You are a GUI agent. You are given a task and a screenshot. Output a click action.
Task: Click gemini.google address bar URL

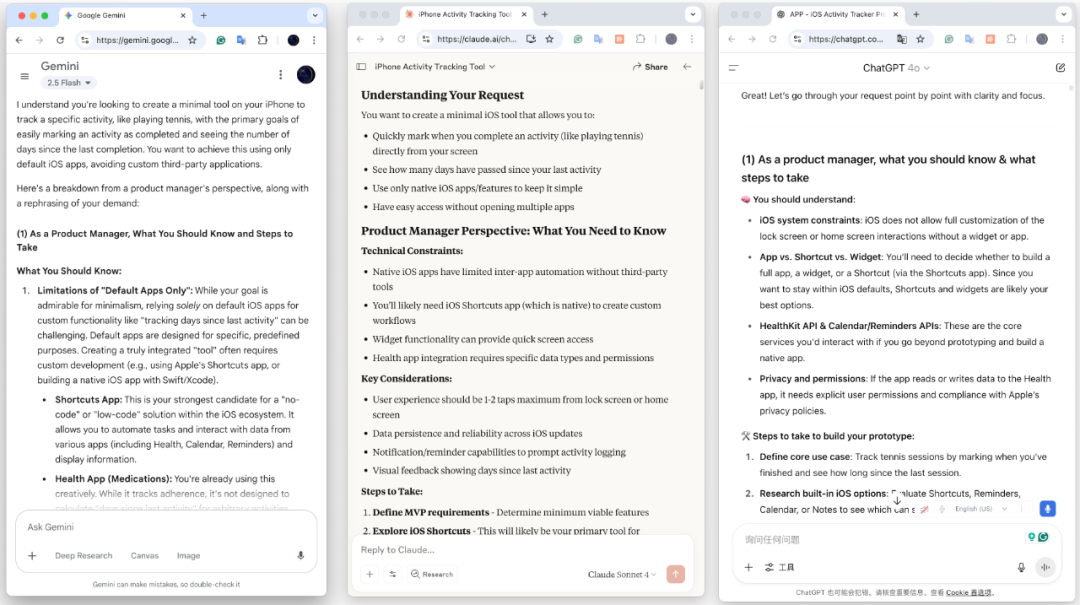(x=138, y=40)
